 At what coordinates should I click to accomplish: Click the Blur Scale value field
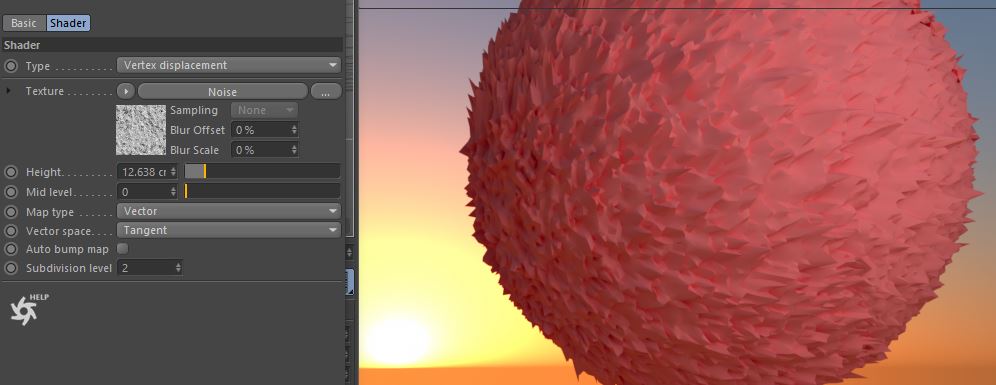tap(261, 150)
